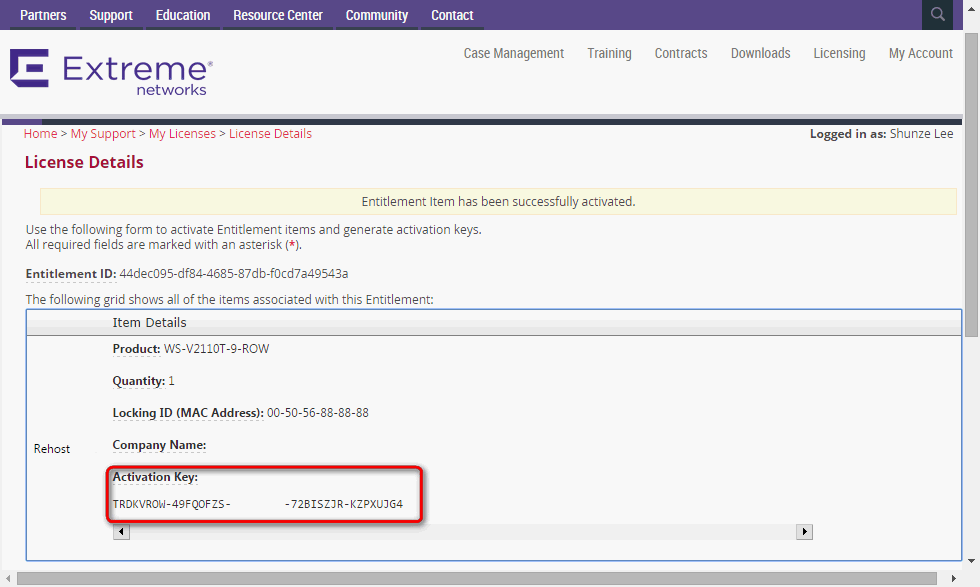
Task: Click the logged-in user name Shunze Lee
Action: pyautogui.click(x=921, y=134)
